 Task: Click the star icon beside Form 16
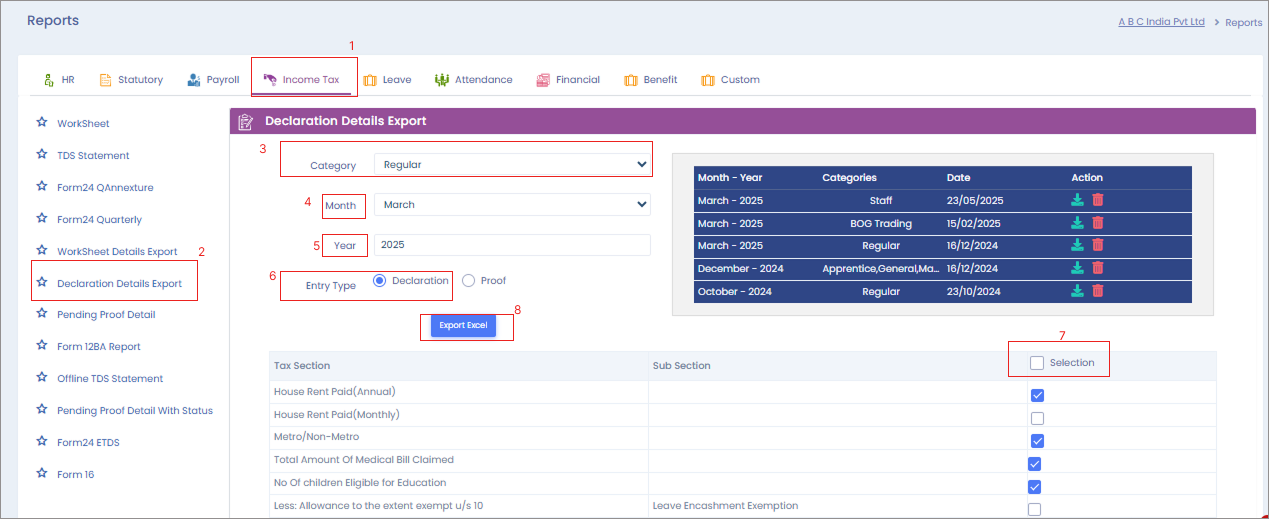[x=42, y=473]
